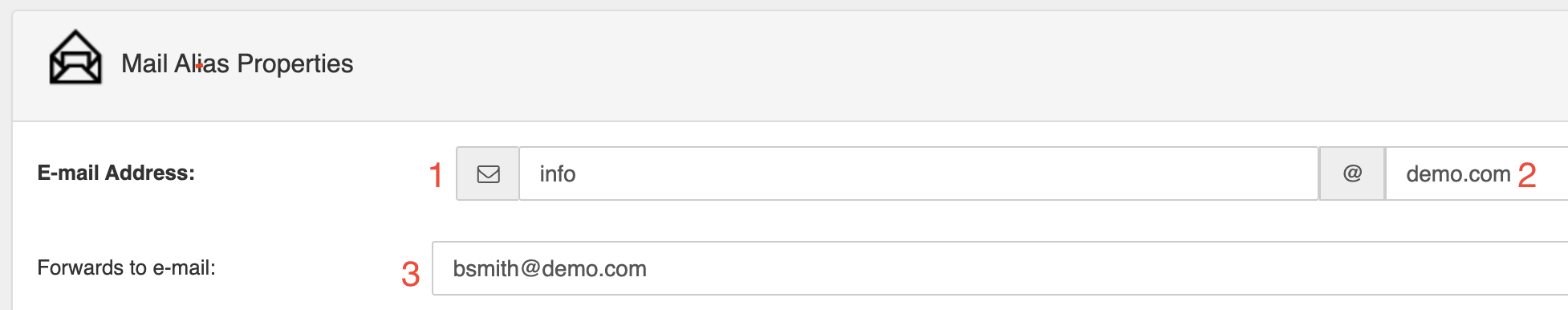
Task: Click the word info in the address field
Action: coord(558,174)
